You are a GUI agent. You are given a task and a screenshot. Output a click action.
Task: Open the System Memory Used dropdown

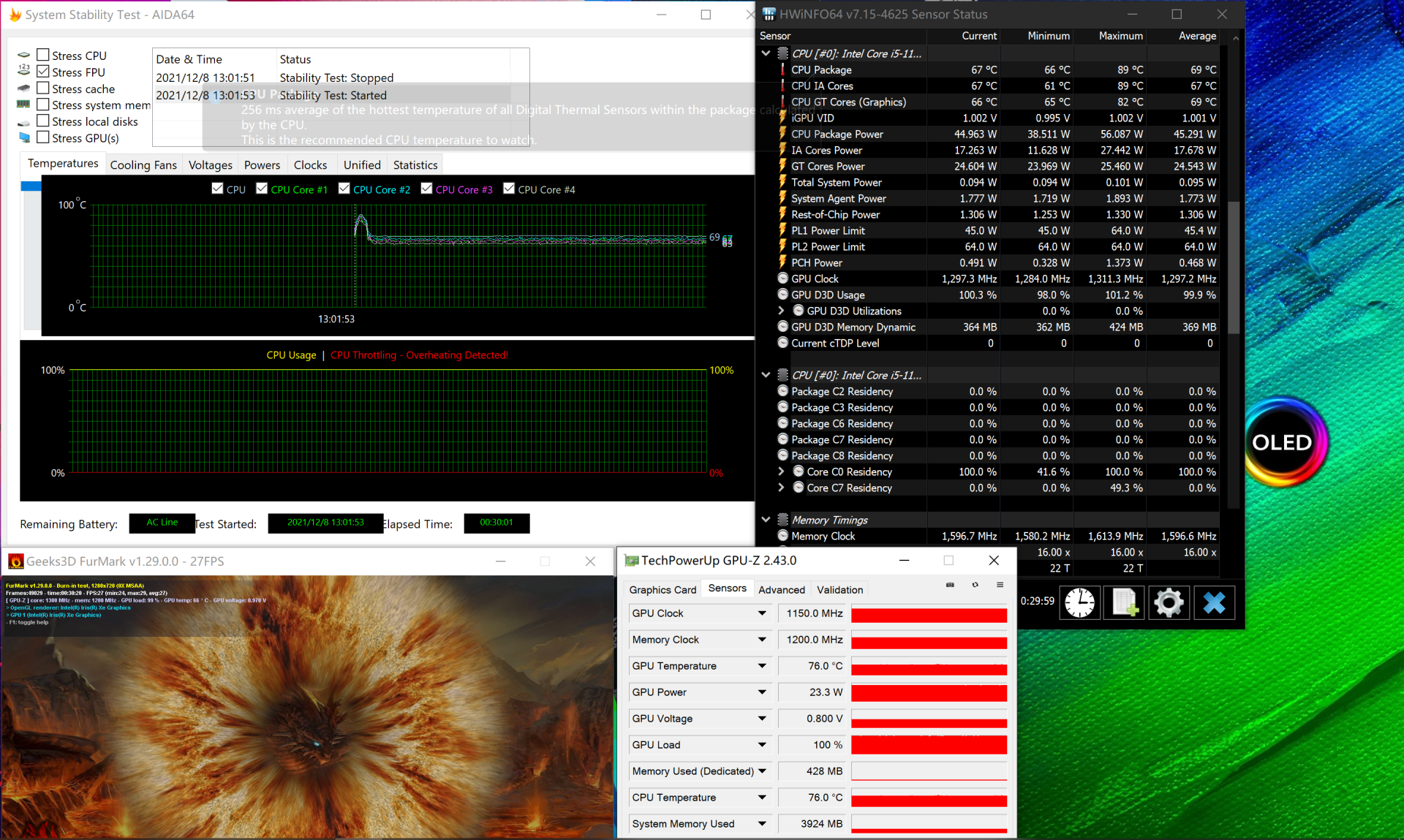[762, 824]
